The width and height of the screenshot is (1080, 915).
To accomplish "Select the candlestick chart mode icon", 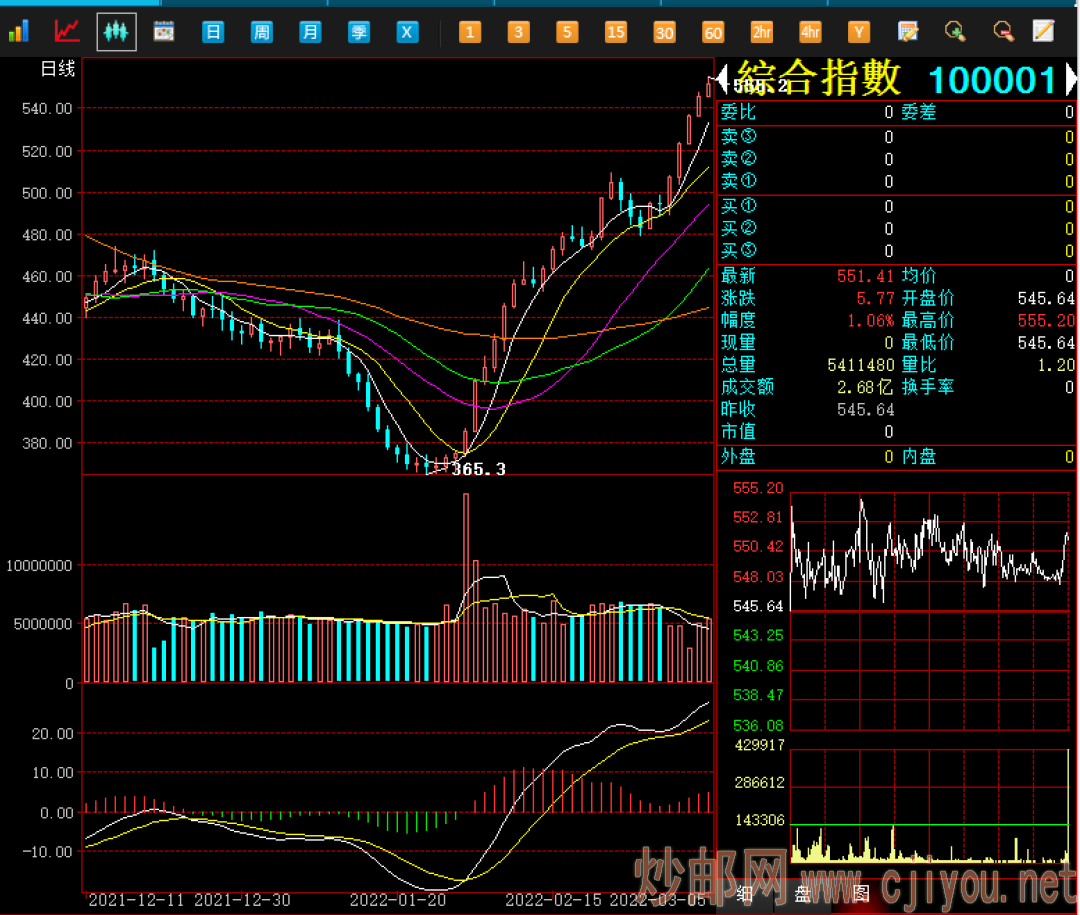I will pyautogui.click(x=116, y=32).
